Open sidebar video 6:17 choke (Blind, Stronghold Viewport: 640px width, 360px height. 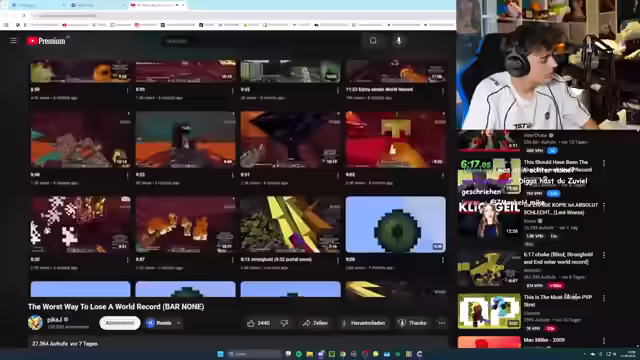point(558,258)
